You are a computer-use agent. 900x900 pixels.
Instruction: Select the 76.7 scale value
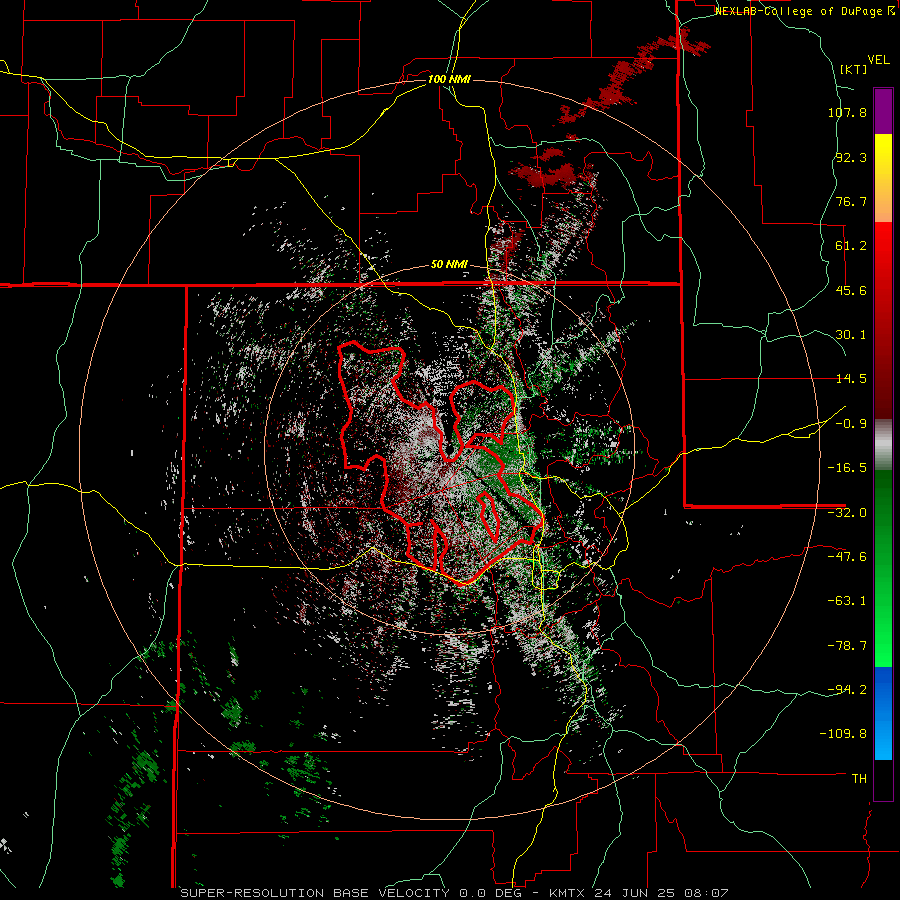[x=851, y=201]
